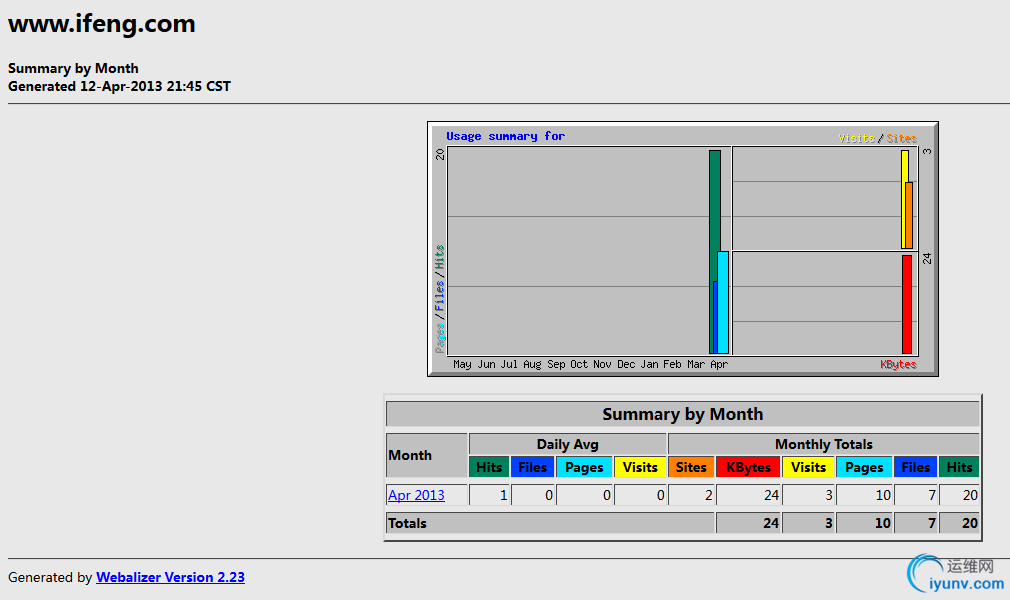Open the Apr 2013 monthly report link

pyautogui.click(x=416, y=495)
